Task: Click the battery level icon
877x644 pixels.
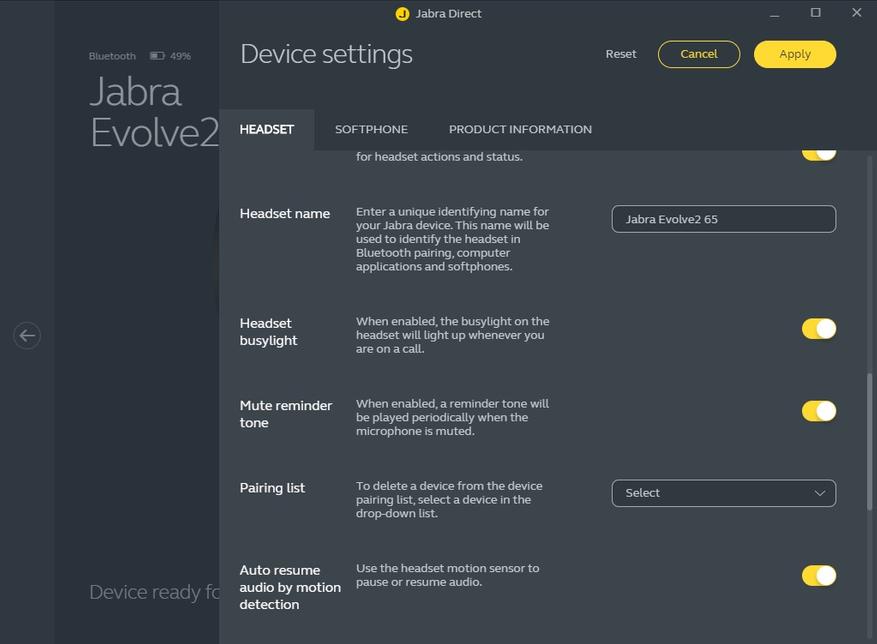Action: pos(157,56)
